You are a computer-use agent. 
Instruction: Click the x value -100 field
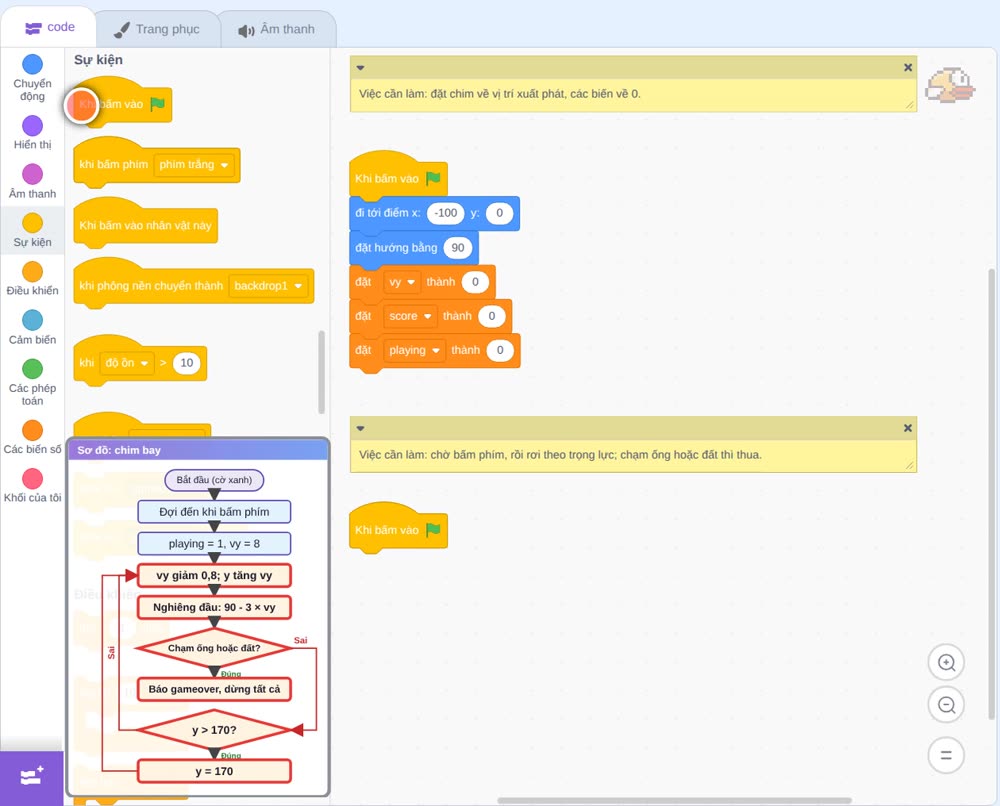pyautogui.click(x=446, y=213)
